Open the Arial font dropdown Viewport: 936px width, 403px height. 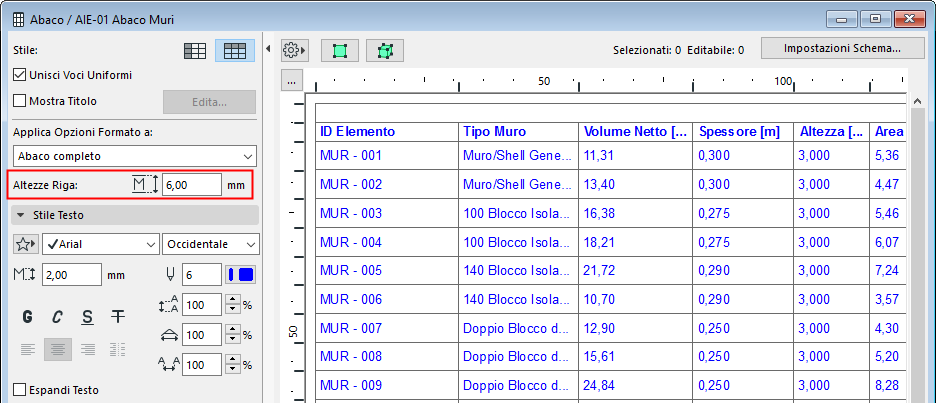(x=100, y=244)
